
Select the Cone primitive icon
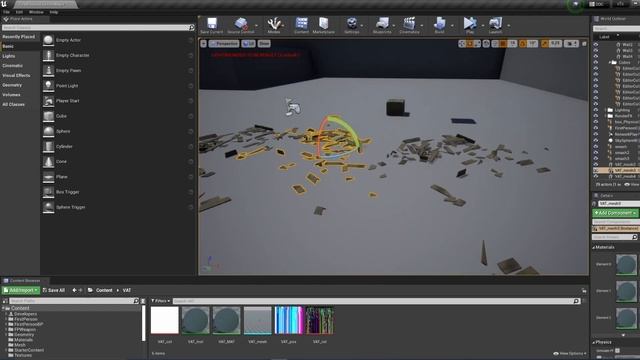click(48, 162)
